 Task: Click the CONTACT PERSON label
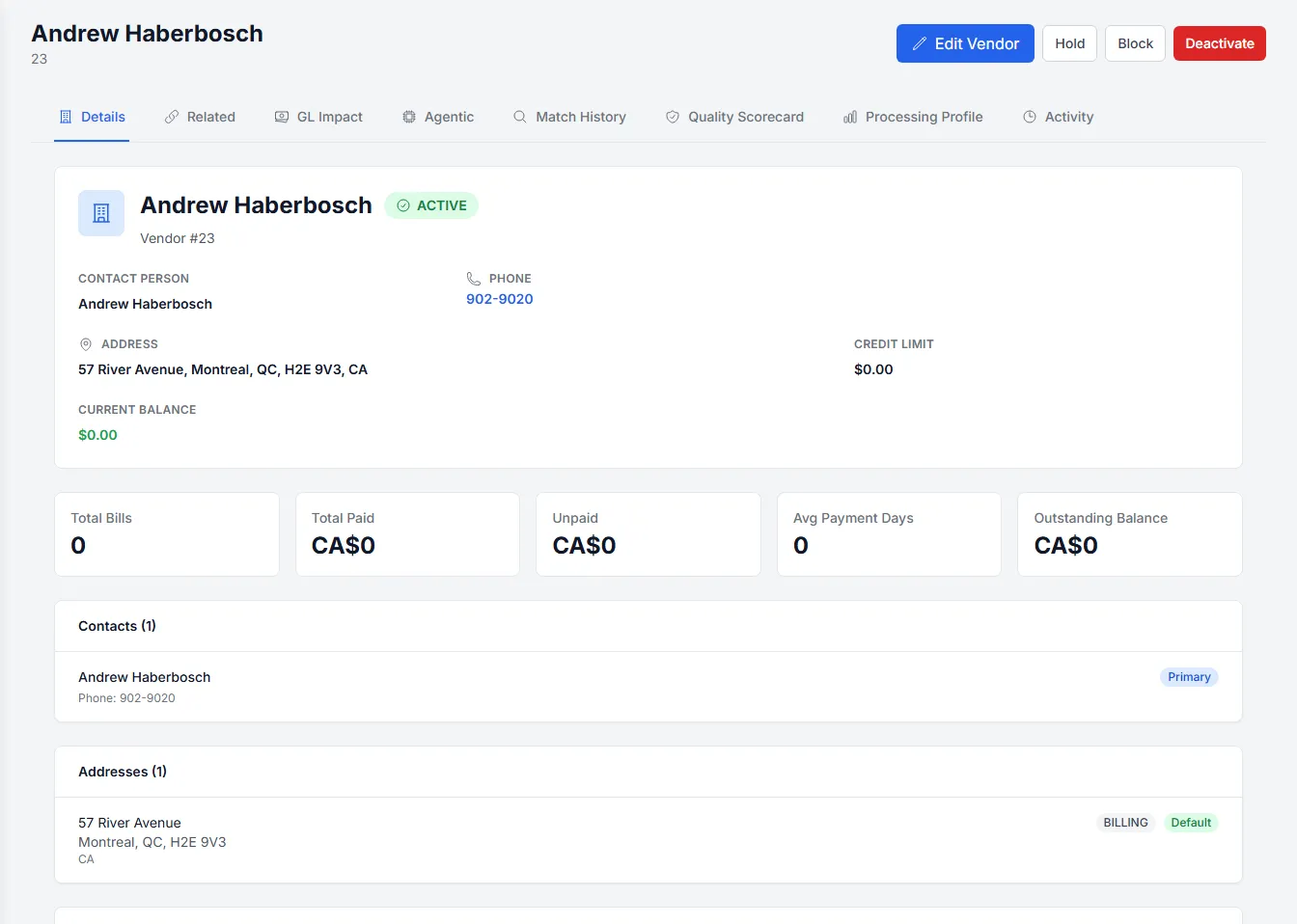(133, 279)
